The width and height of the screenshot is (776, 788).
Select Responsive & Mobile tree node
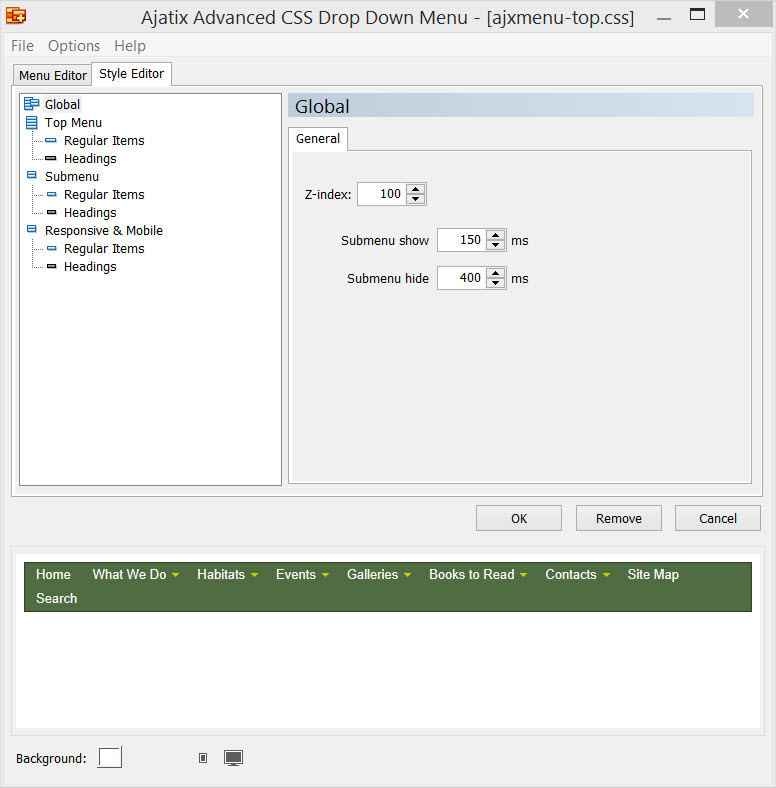click(x=104, y=231)
